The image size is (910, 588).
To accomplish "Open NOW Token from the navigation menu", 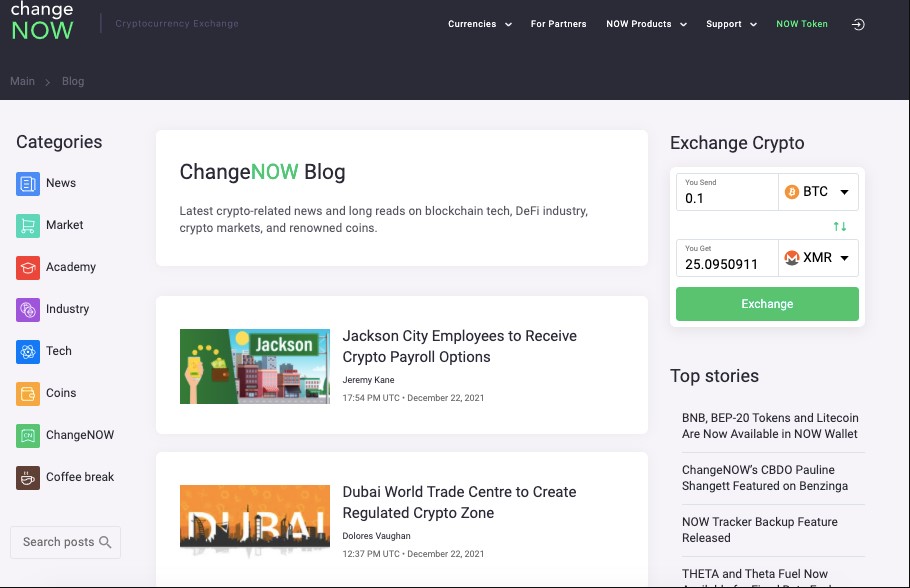I will 801,24.
